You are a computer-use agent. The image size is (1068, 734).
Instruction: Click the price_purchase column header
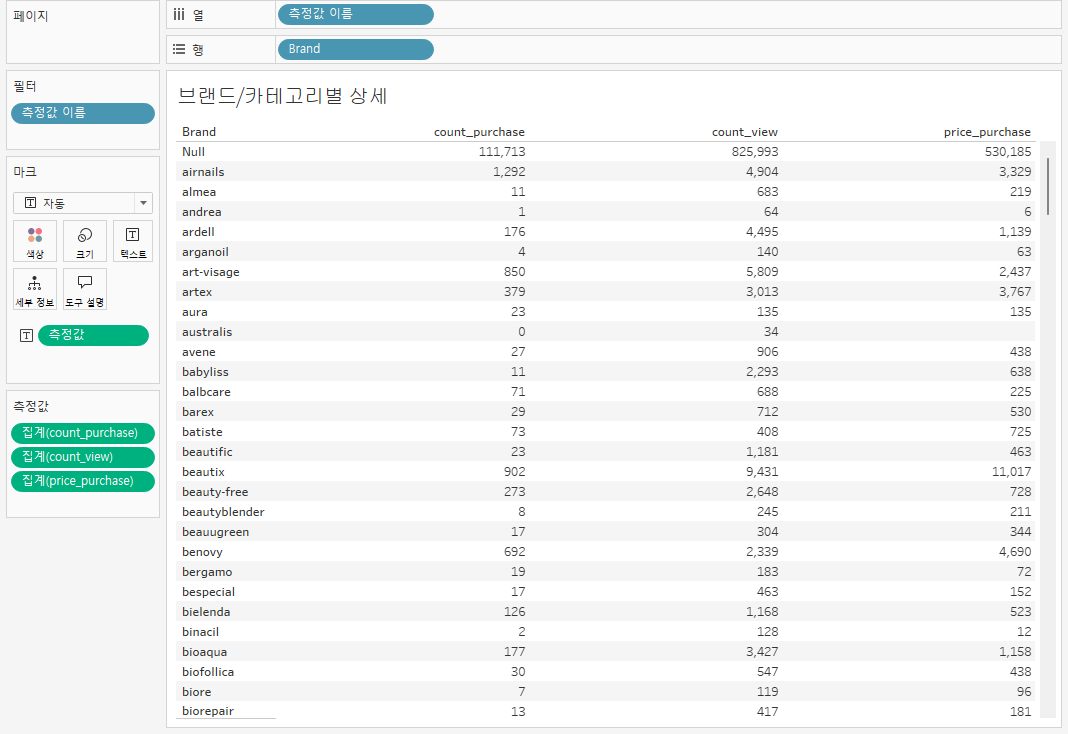tap(987, 132)
